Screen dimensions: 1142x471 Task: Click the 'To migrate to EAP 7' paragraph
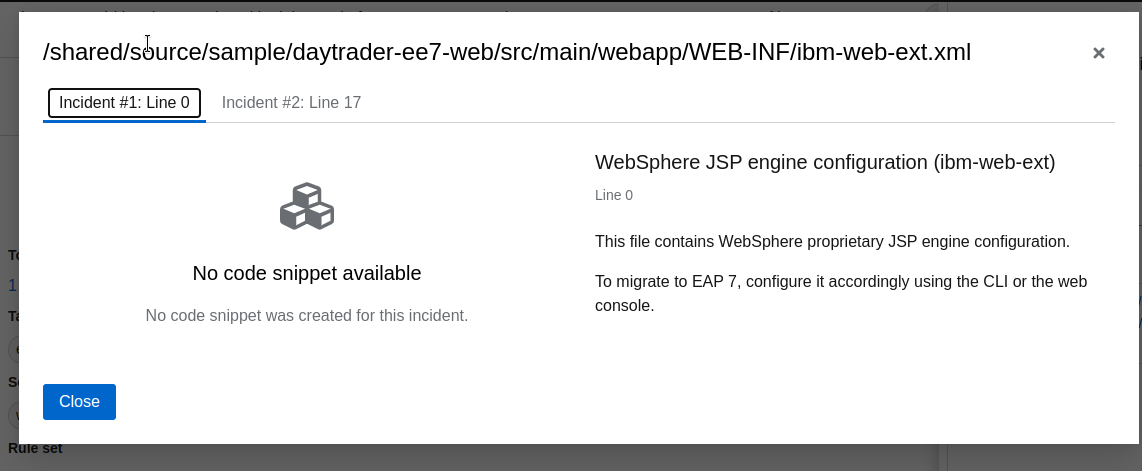coord(840,293)
